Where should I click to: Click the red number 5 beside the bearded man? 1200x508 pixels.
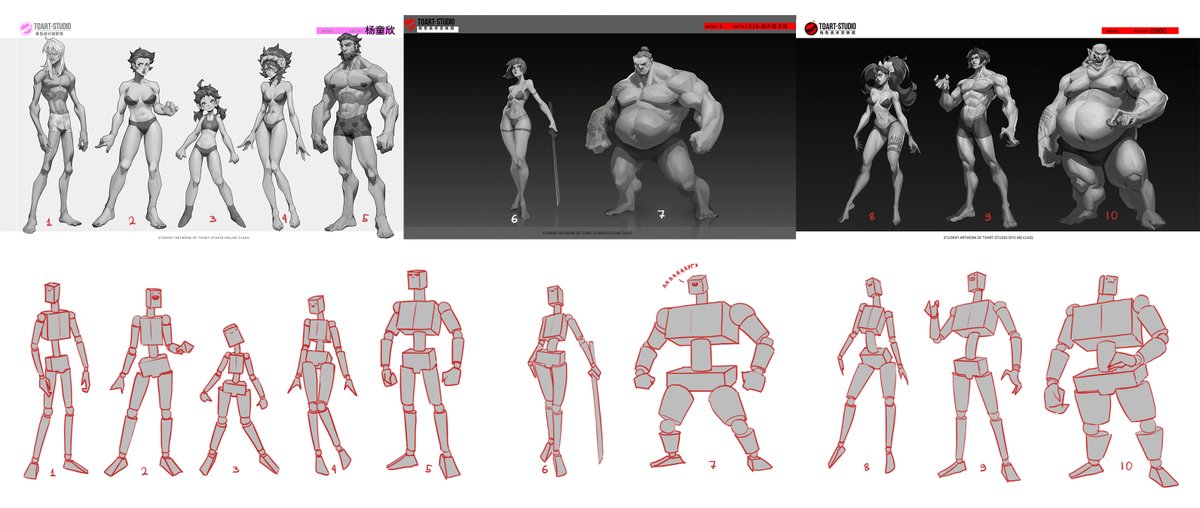click(x=365, y=218)
